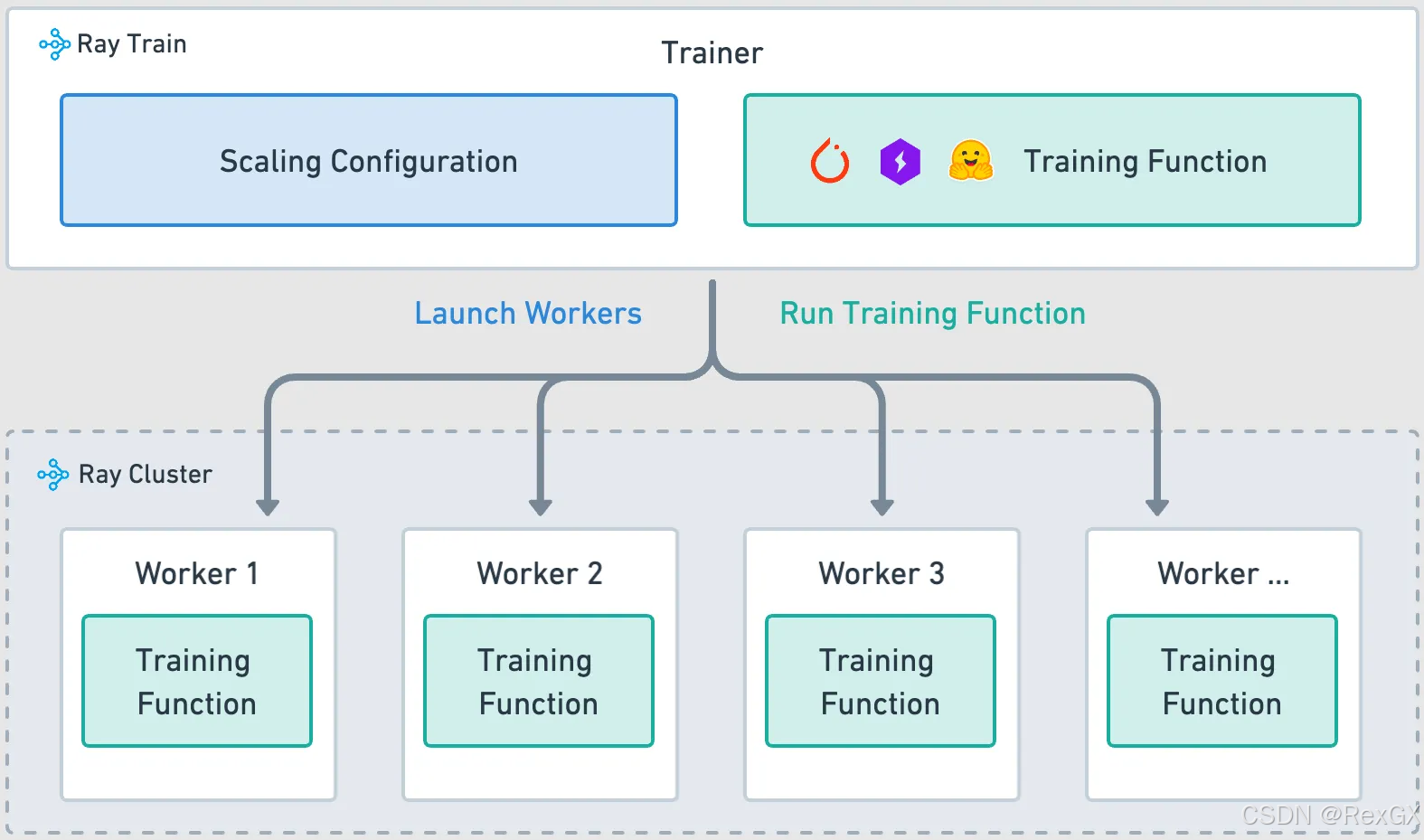The height and width of the screenshot is (840, 1424).
Task: Select Training Function box in Worker 2
Action: [539, 681]
